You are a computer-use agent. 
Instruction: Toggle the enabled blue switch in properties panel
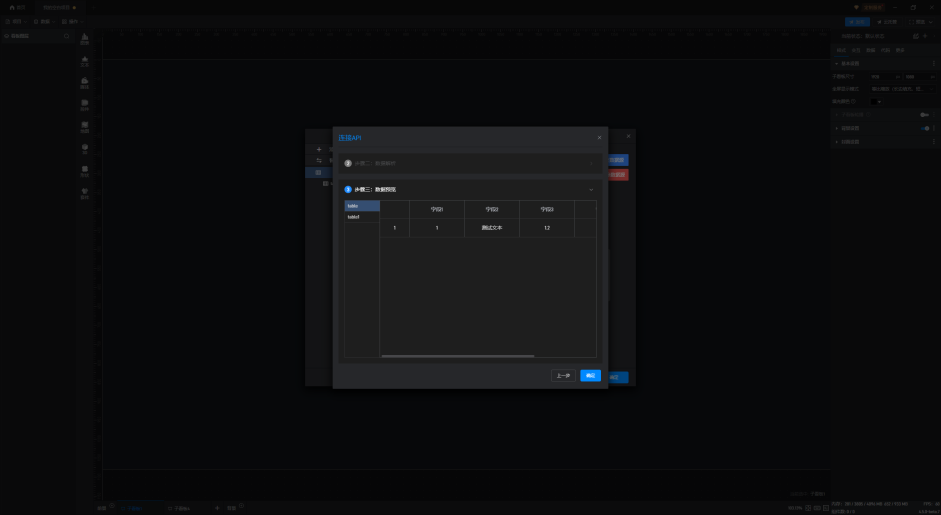[926, 128]
